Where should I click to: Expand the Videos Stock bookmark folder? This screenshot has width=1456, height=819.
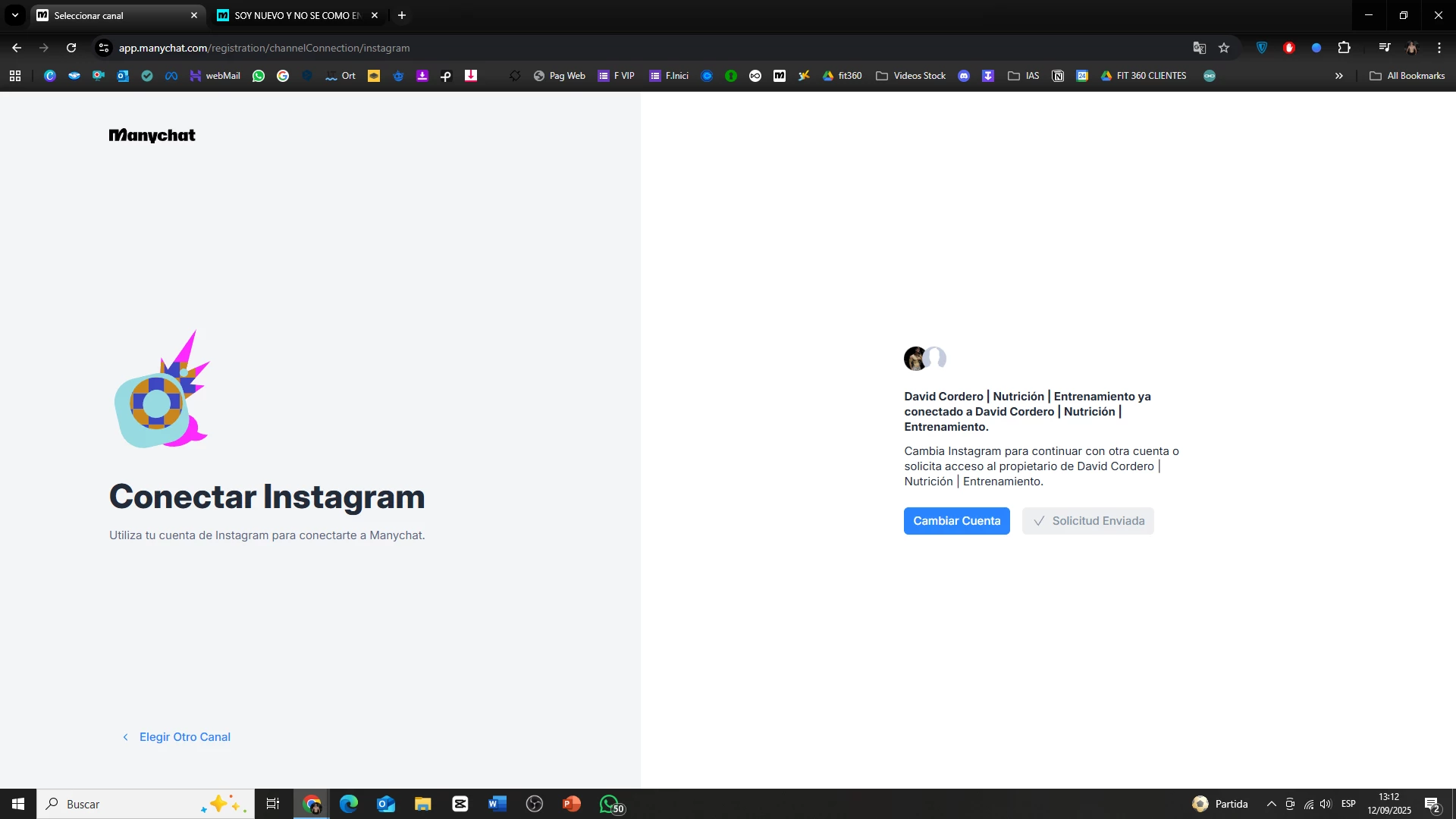911,76
